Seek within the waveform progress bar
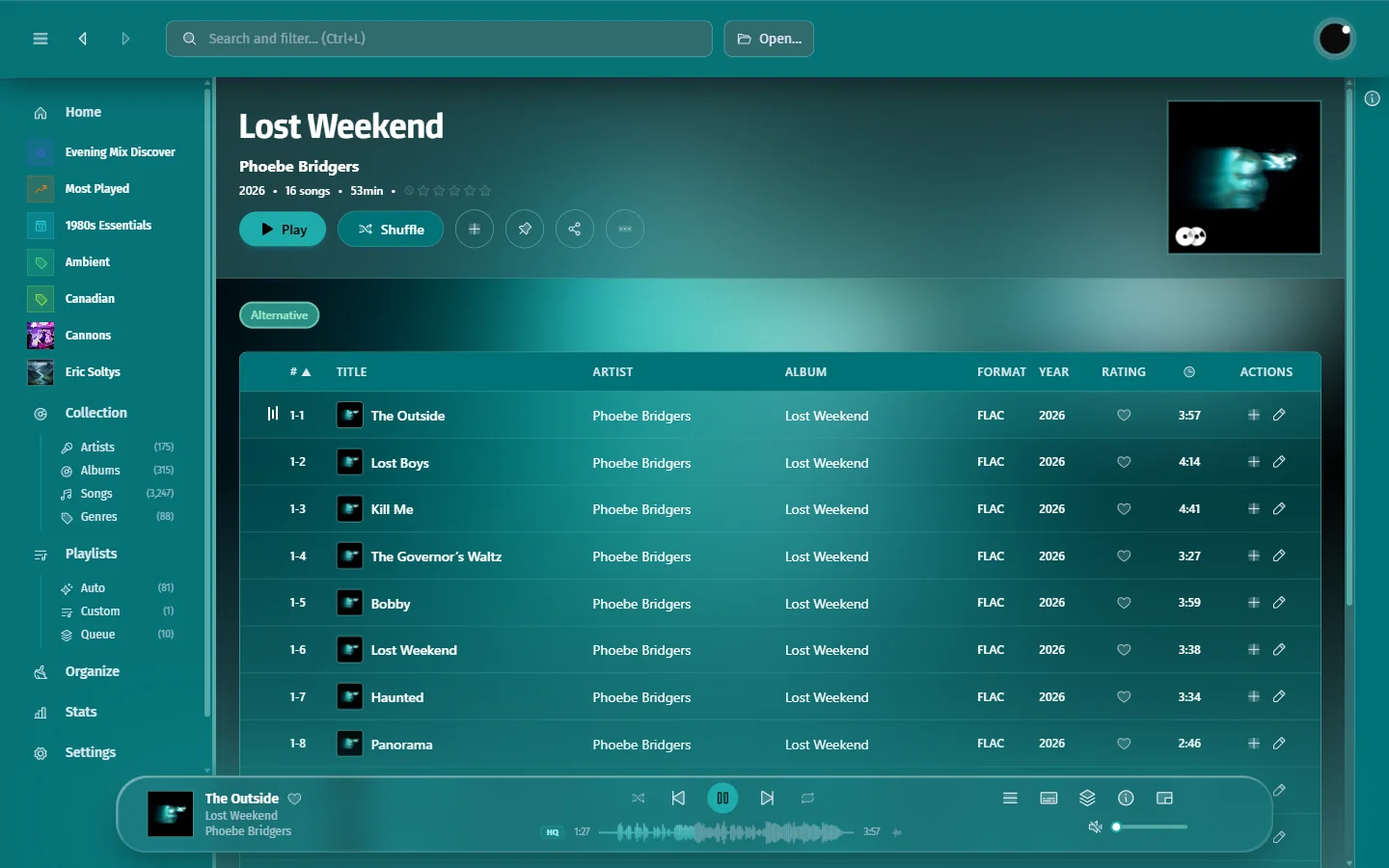 725,831
